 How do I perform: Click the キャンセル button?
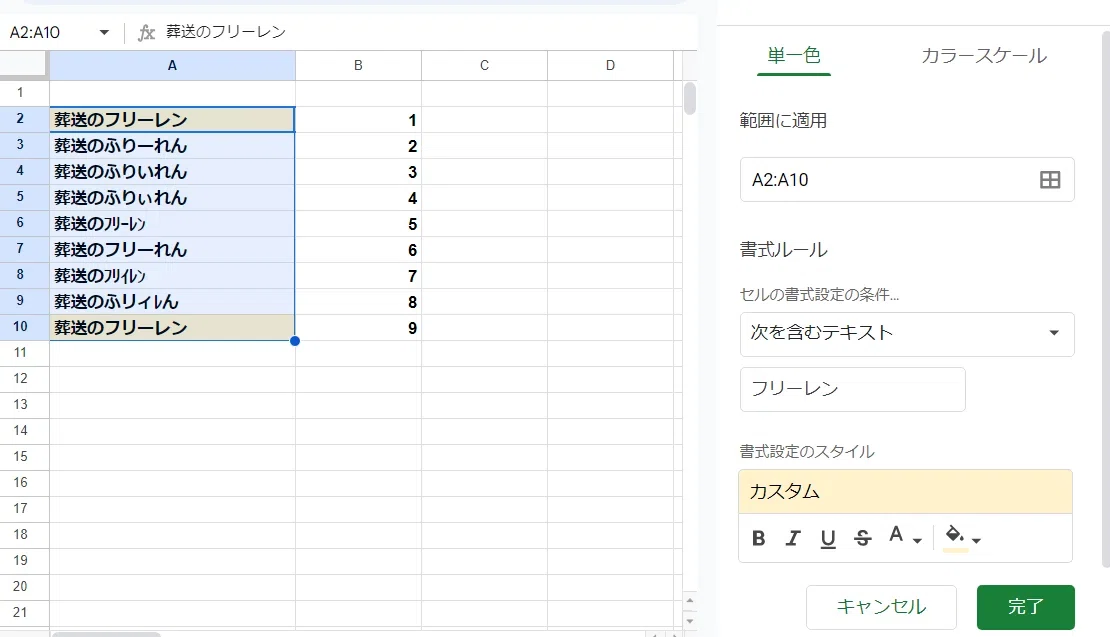pos(881,607)
